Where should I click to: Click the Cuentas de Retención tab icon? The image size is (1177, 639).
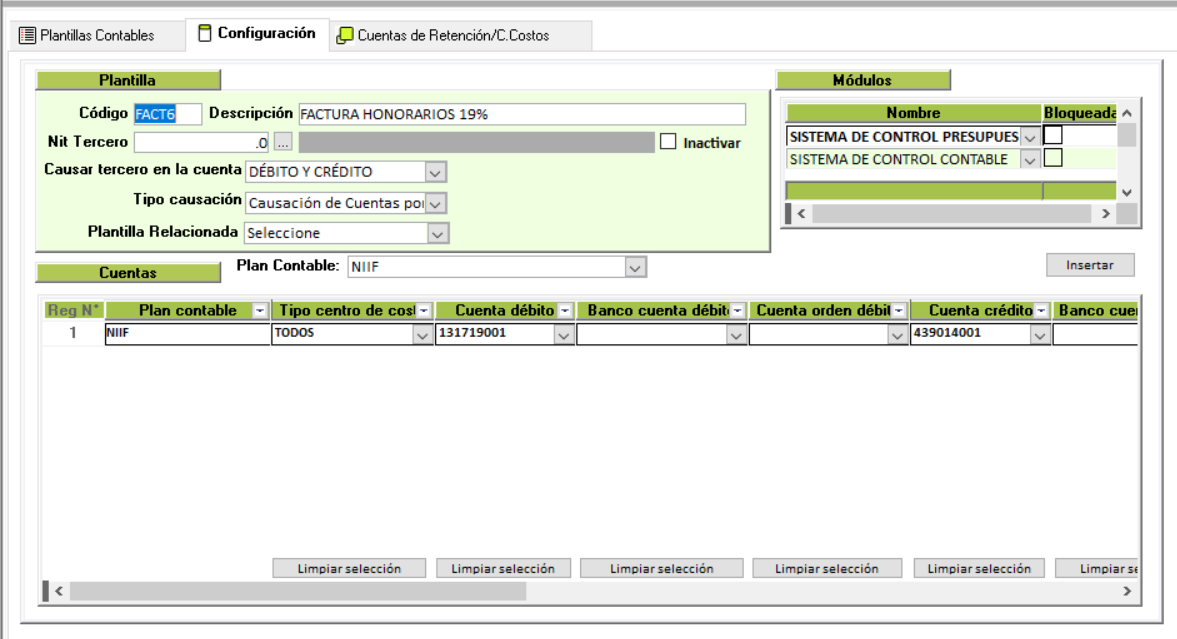(x=345, y=35)
